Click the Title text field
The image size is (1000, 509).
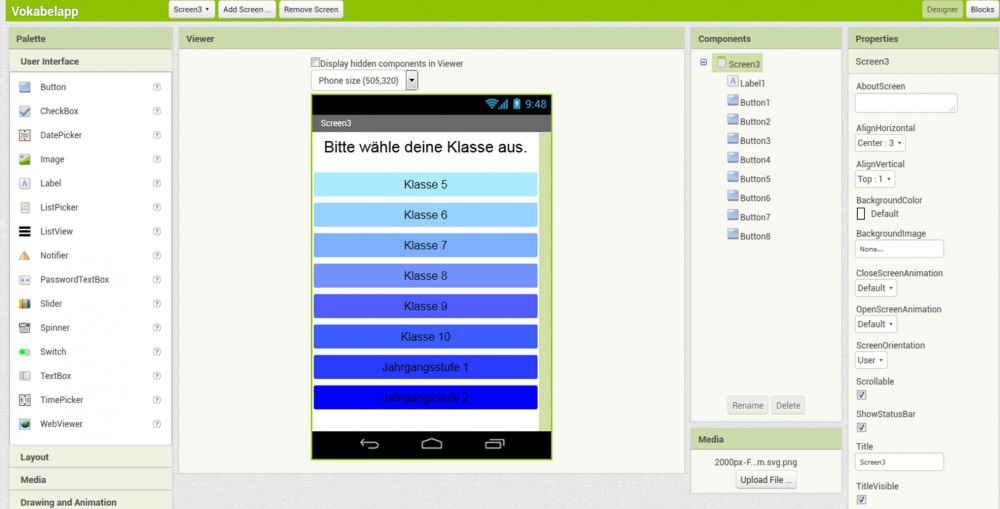point(899,462)
